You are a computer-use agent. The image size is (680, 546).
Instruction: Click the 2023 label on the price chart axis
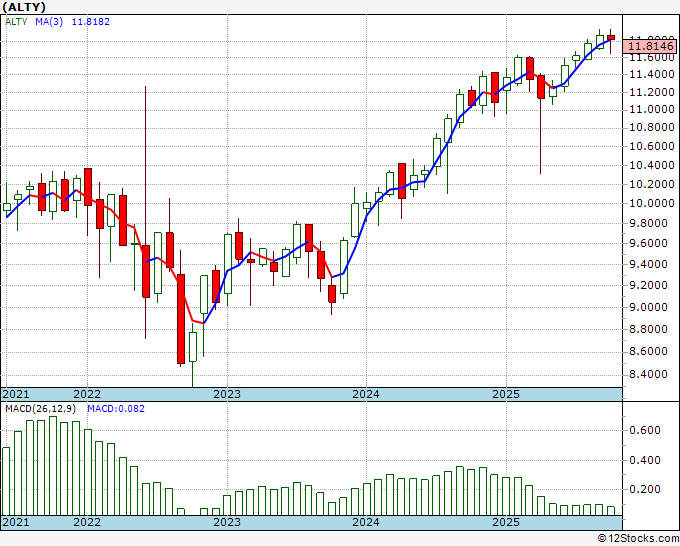tap(227, 394)
